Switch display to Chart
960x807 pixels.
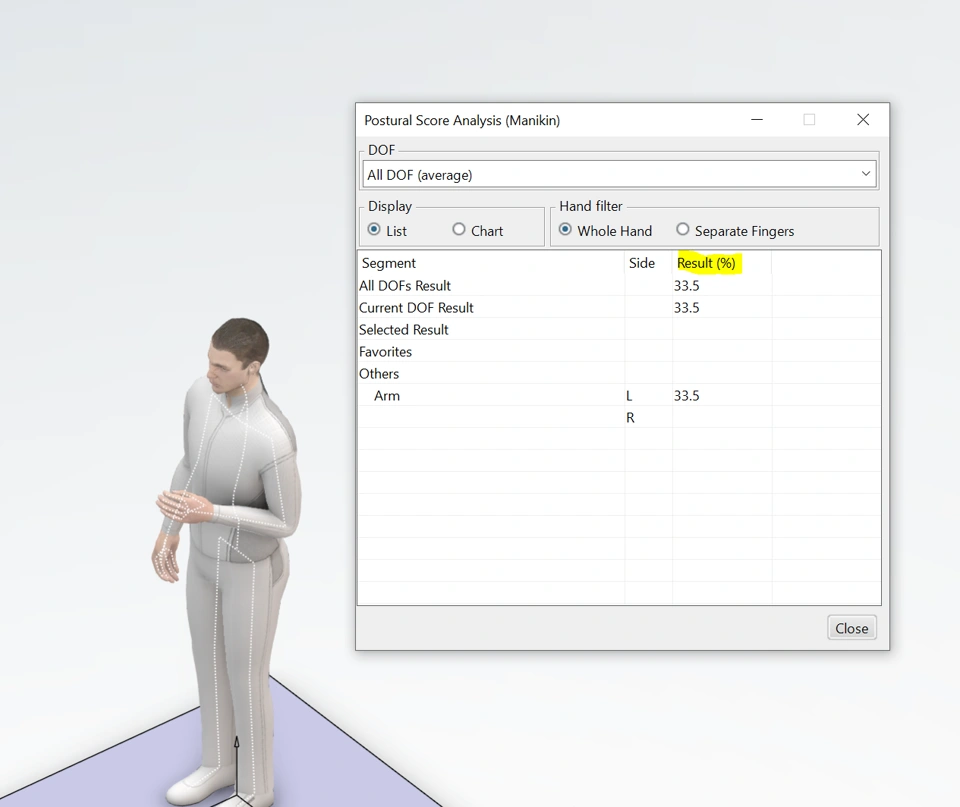pyautogui.click(x=459, y=230)
